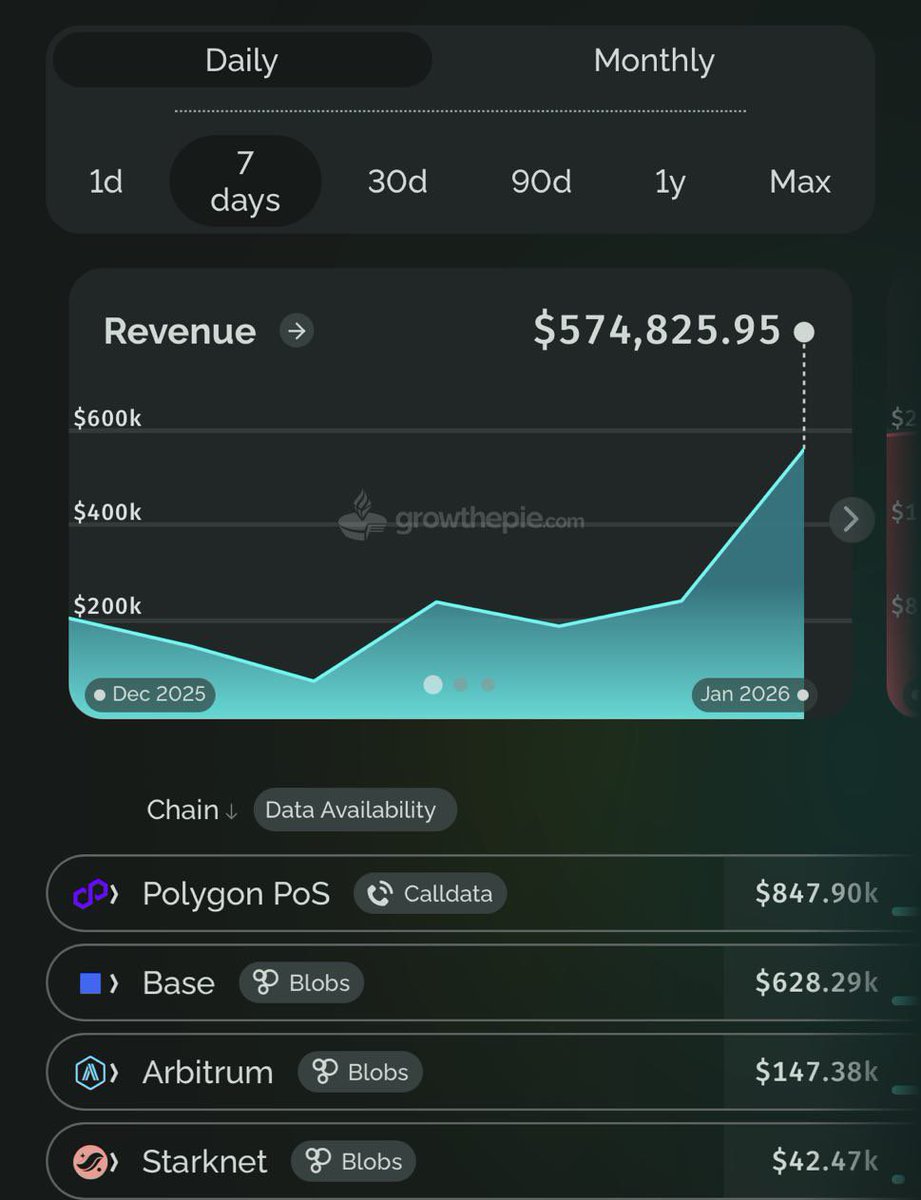Click the $847.90k Polygon PoS value
This screenshot has height=1200, width=921.
(817, 893)
